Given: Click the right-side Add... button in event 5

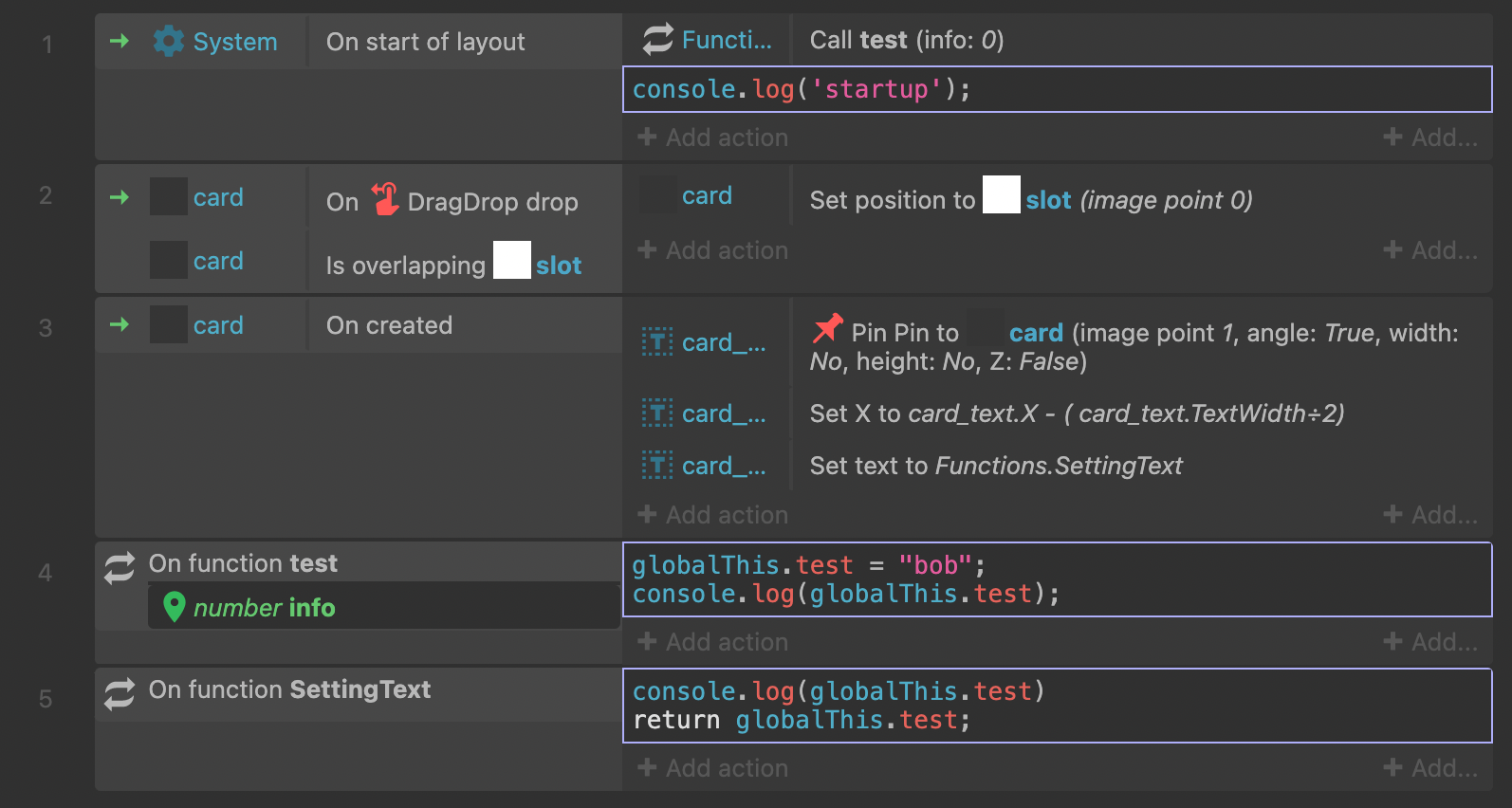Looking at the screenshot, I should [x=1430, y=768].
